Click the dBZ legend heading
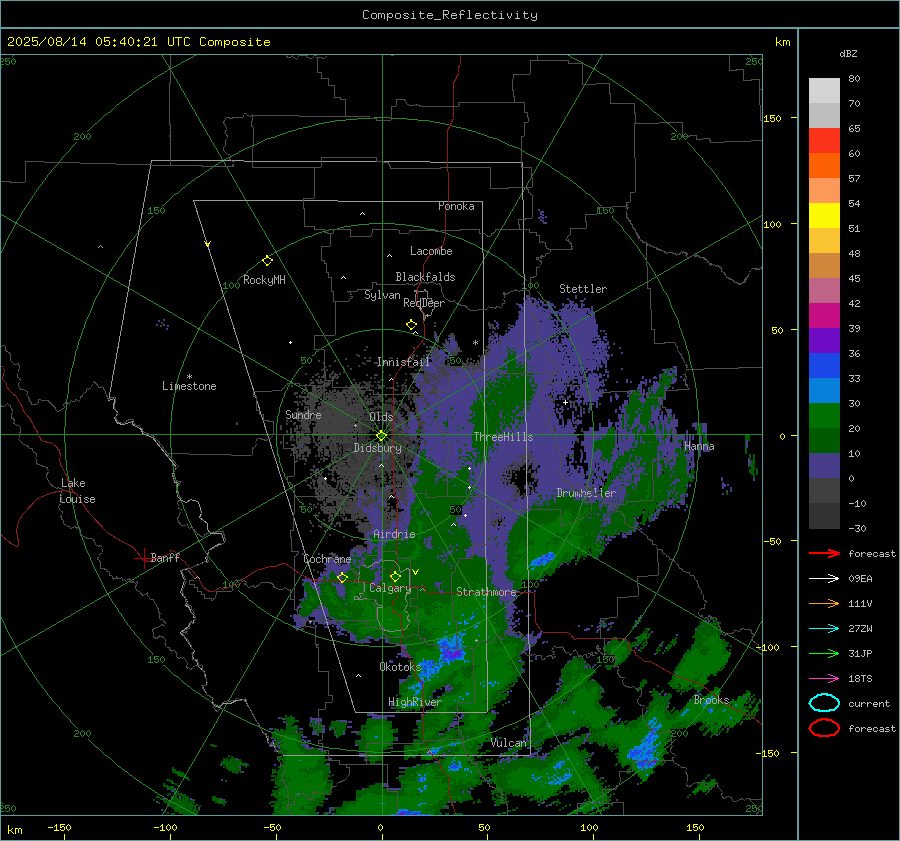The image size is (900, 841). (x=848, y=53)
